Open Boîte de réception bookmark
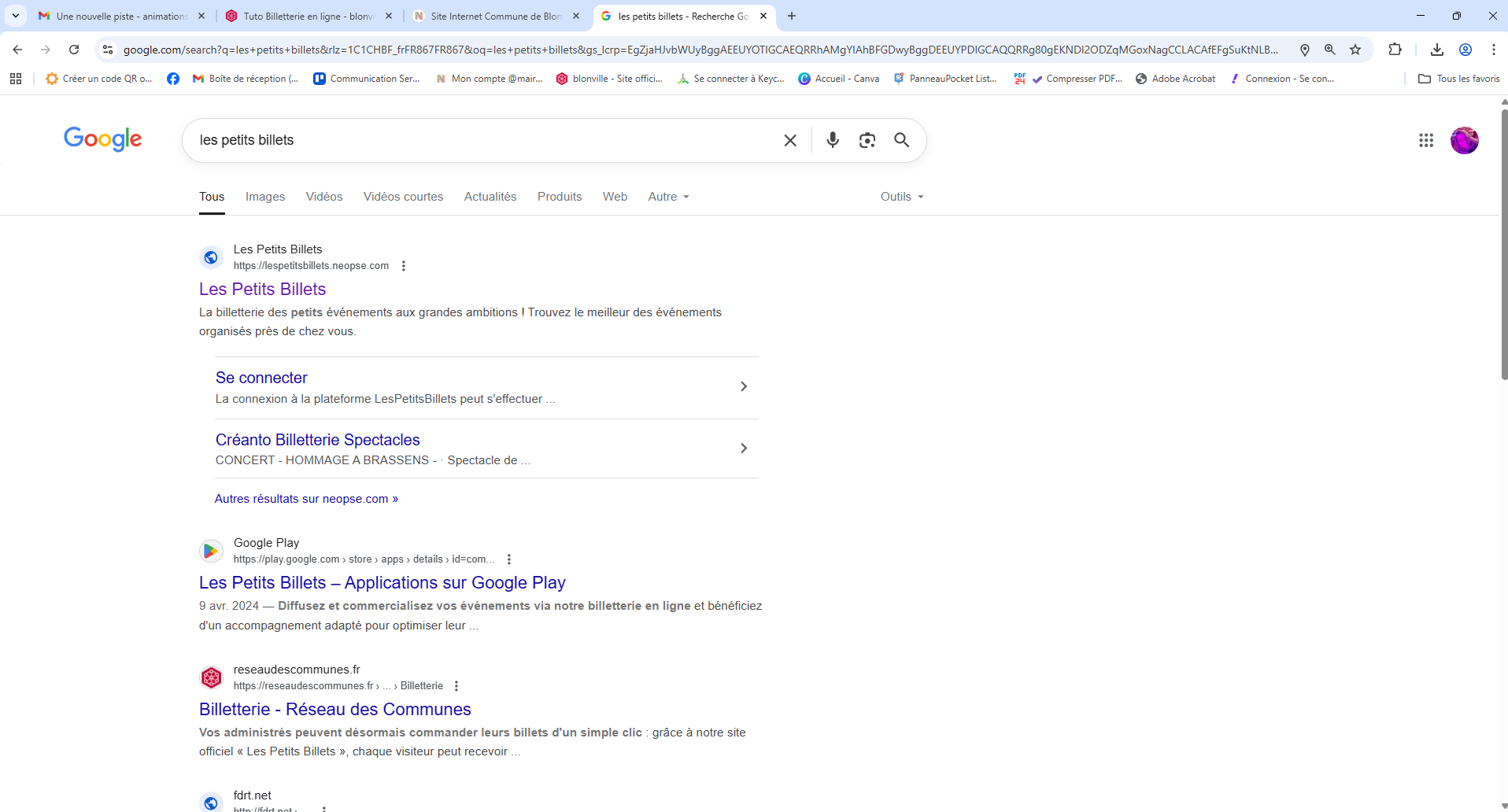Screen dimensions: 1508x812 (246, 79)
